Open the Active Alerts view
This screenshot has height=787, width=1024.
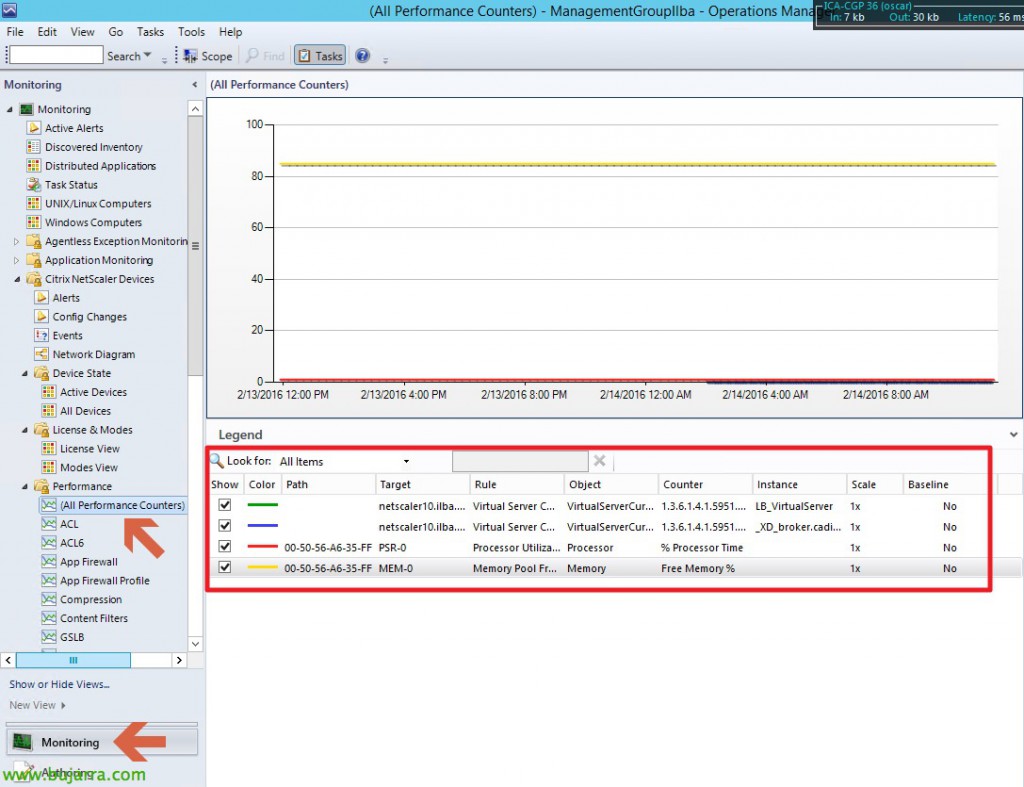coord(71,128)
